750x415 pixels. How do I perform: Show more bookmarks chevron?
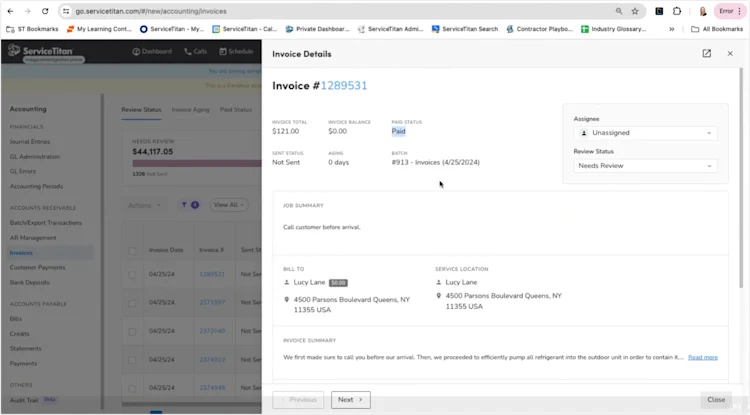[x=672, y=29]
